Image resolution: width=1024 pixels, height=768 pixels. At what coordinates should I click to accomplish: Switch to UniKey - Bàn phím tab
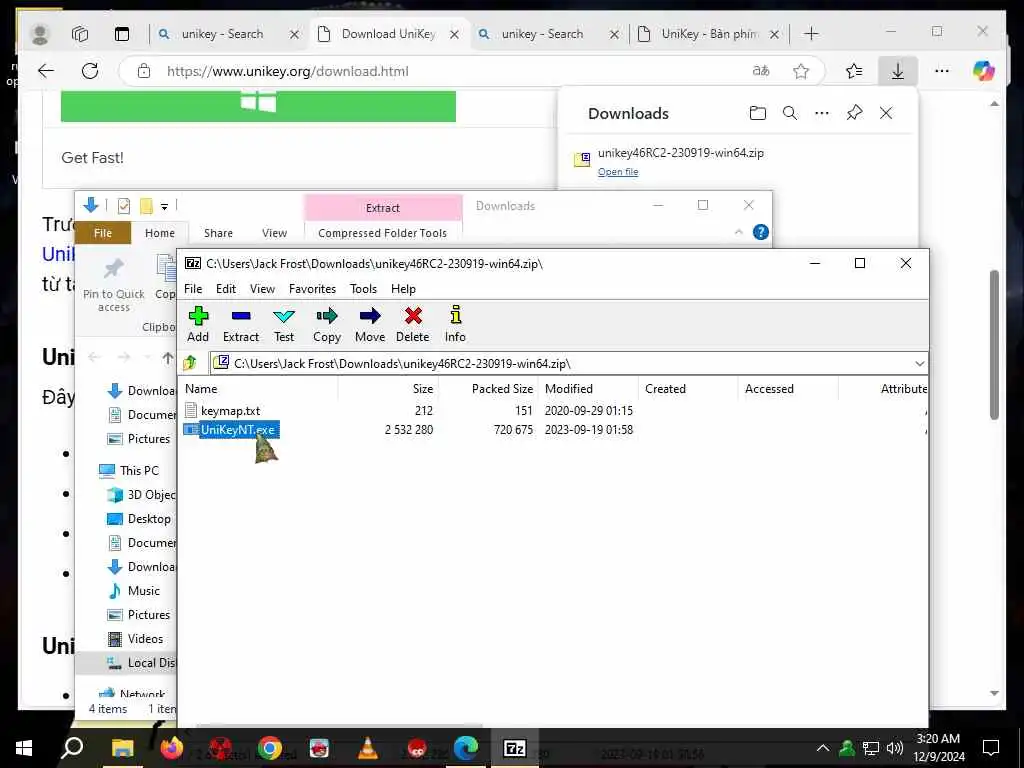coord(709,34)
